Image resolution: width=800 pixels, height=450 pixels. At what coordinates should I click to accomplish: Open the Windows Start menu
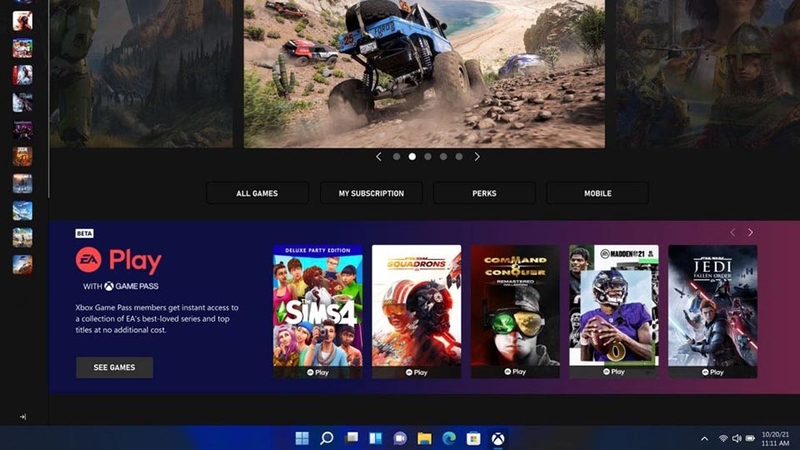tap(302, 438)
